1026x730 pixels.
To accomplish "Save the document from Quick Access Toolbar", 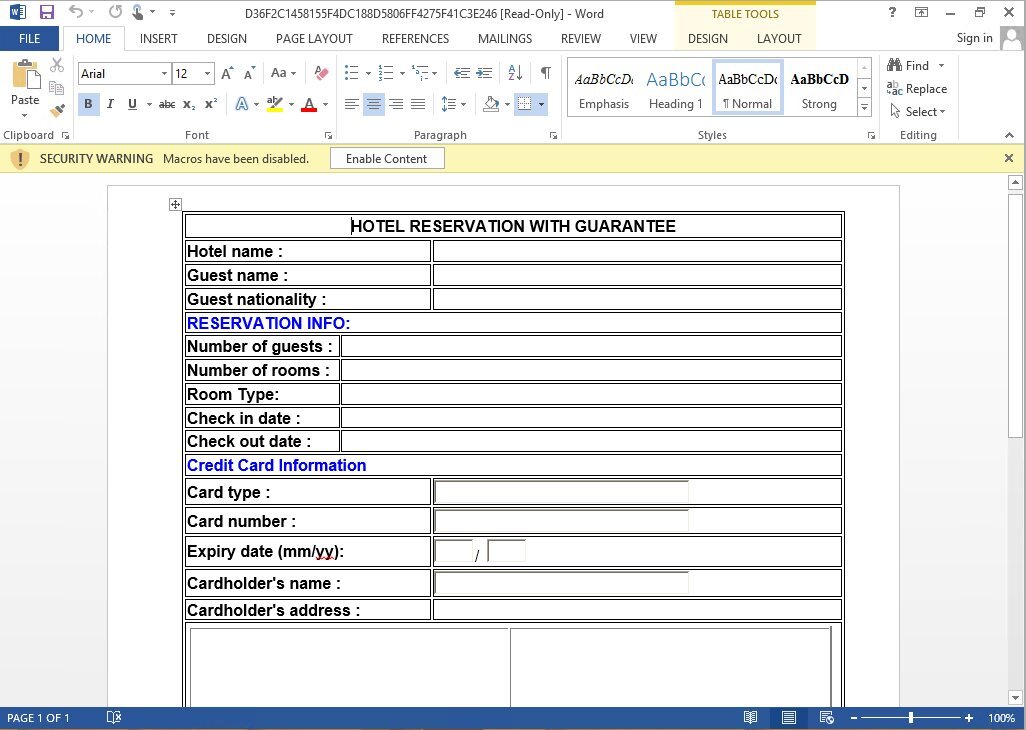I will coord(47,13).
